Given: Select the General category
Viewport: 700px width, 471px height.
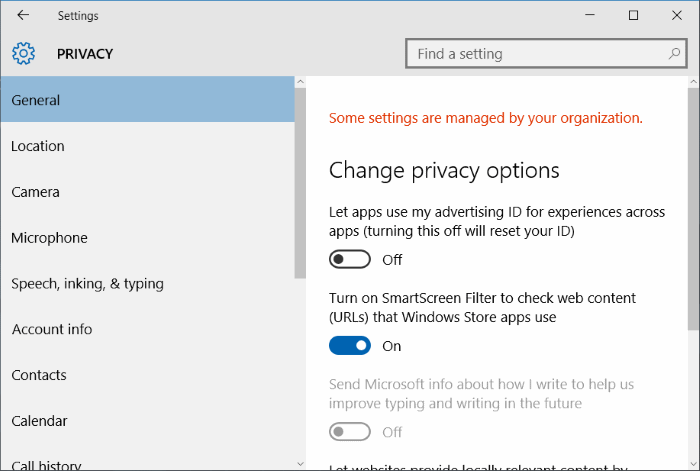Looking at the screenshot, I should (147, 100).
